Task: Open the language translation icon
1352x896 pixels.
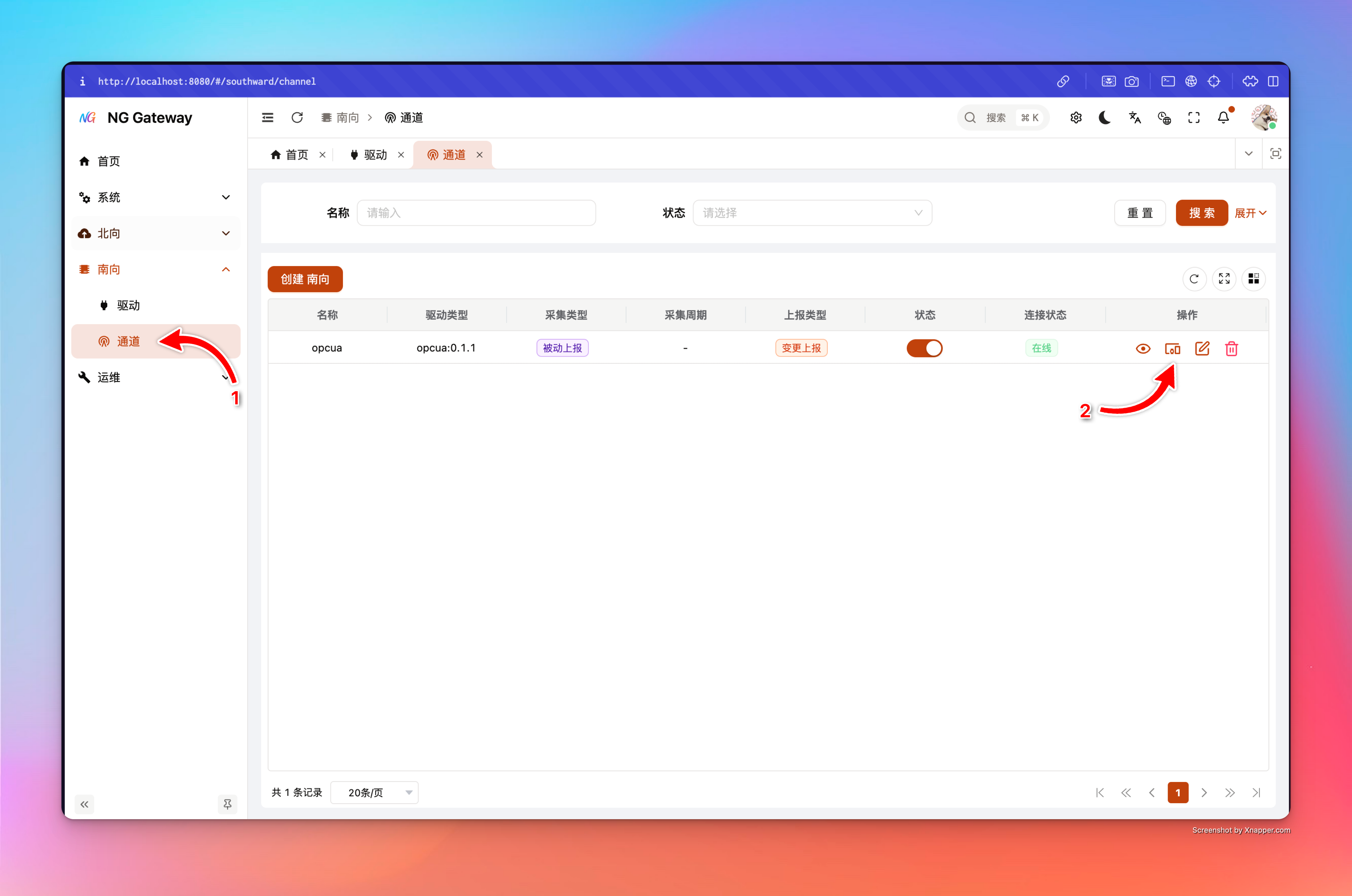Action: (x=1134, y=118)
